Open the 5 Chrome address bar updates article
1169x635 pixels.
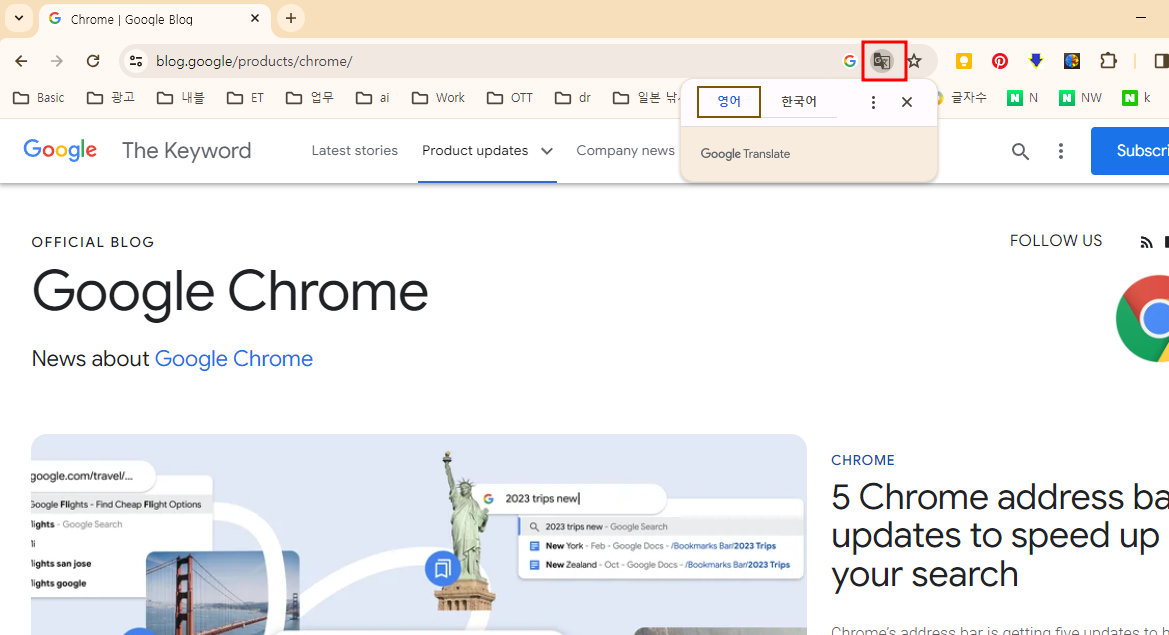[1000, 536]
